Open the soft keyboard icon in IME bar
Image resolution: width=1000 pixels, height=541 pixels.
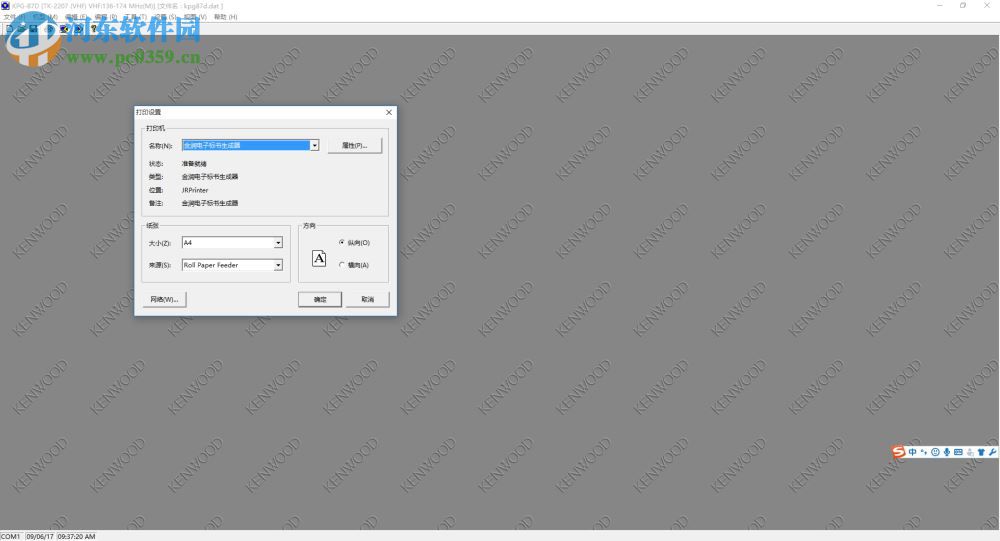pyautogui.click(x=959, y=452)
